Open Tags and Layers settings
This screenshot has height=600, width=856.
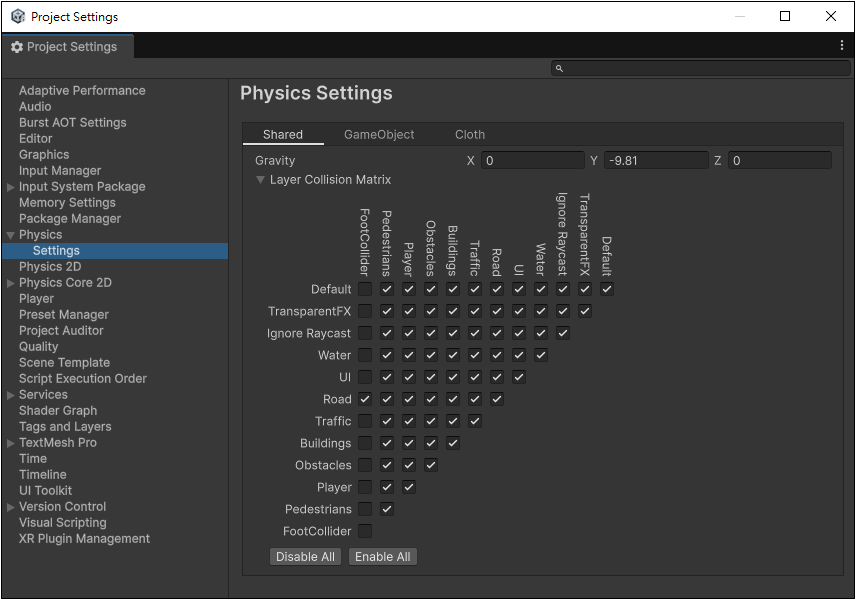65,427
